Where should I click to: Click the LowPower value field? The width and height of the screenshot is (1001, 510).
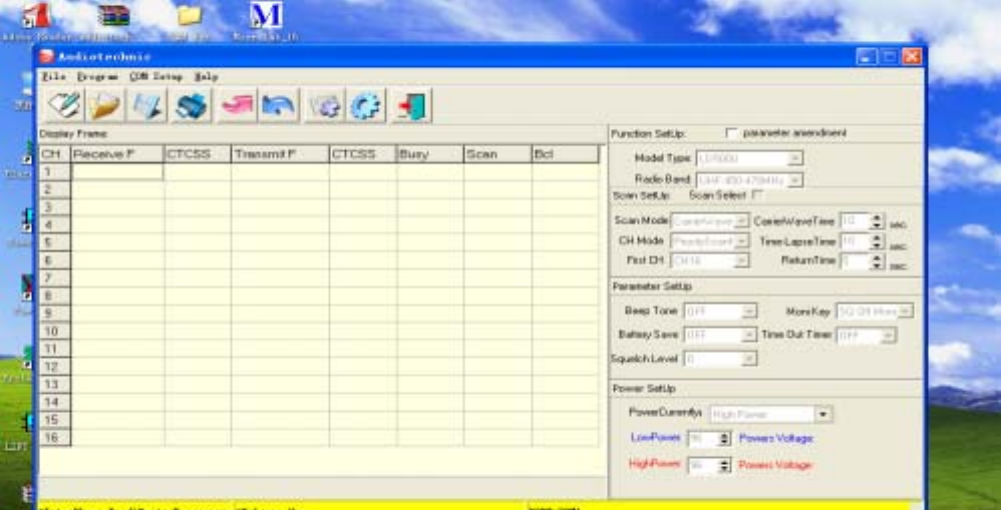click(703, 439)
